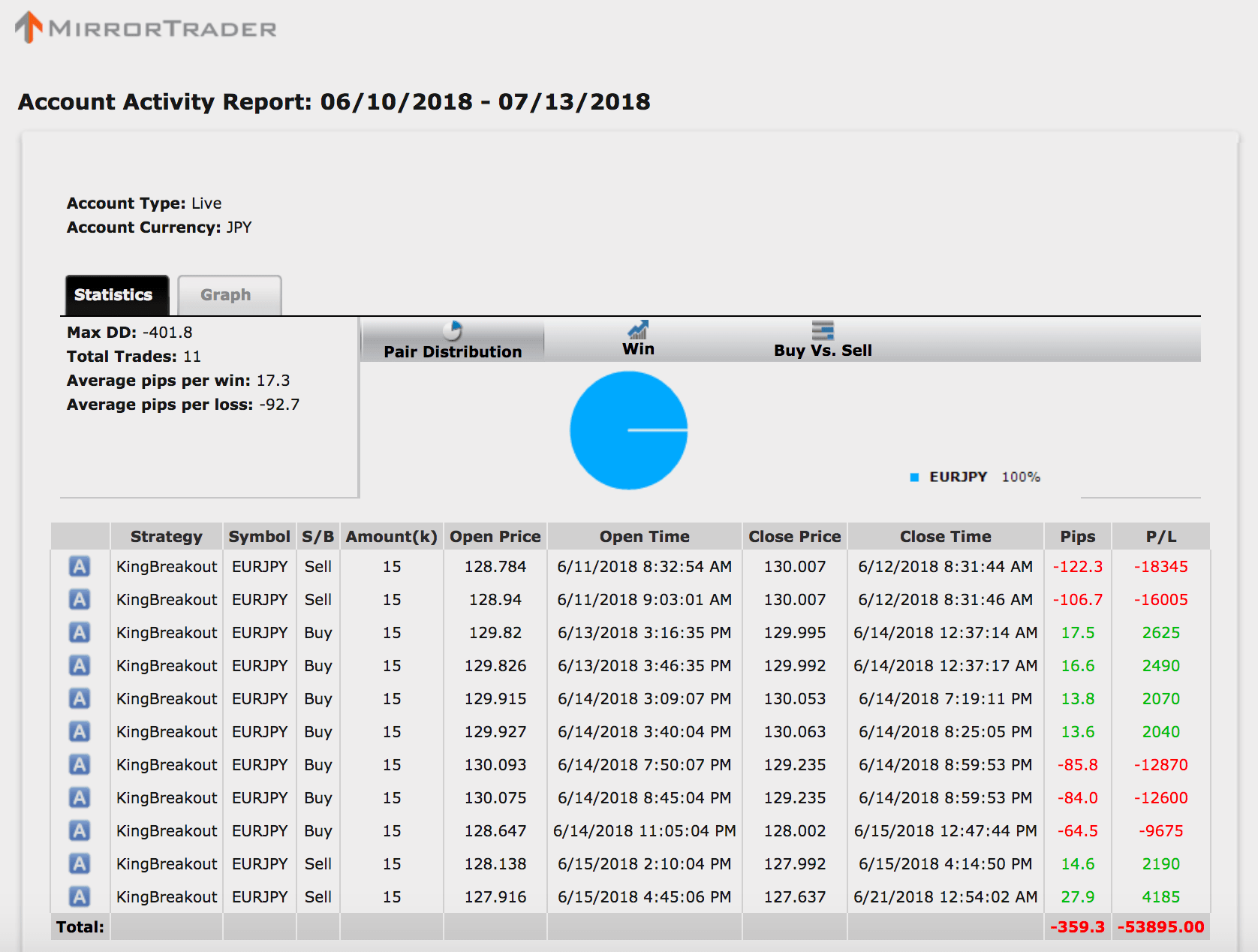Click the 'A' icon for the 127.916 trade

[80, 896]
